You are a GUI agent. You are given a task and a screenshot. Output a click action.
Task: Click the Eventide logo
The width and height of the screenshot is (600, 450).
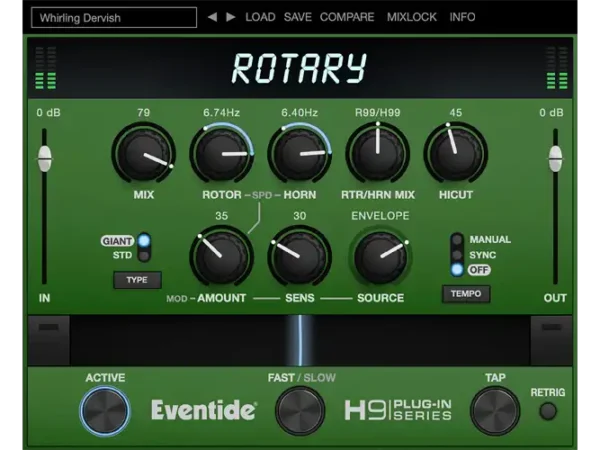204,410
